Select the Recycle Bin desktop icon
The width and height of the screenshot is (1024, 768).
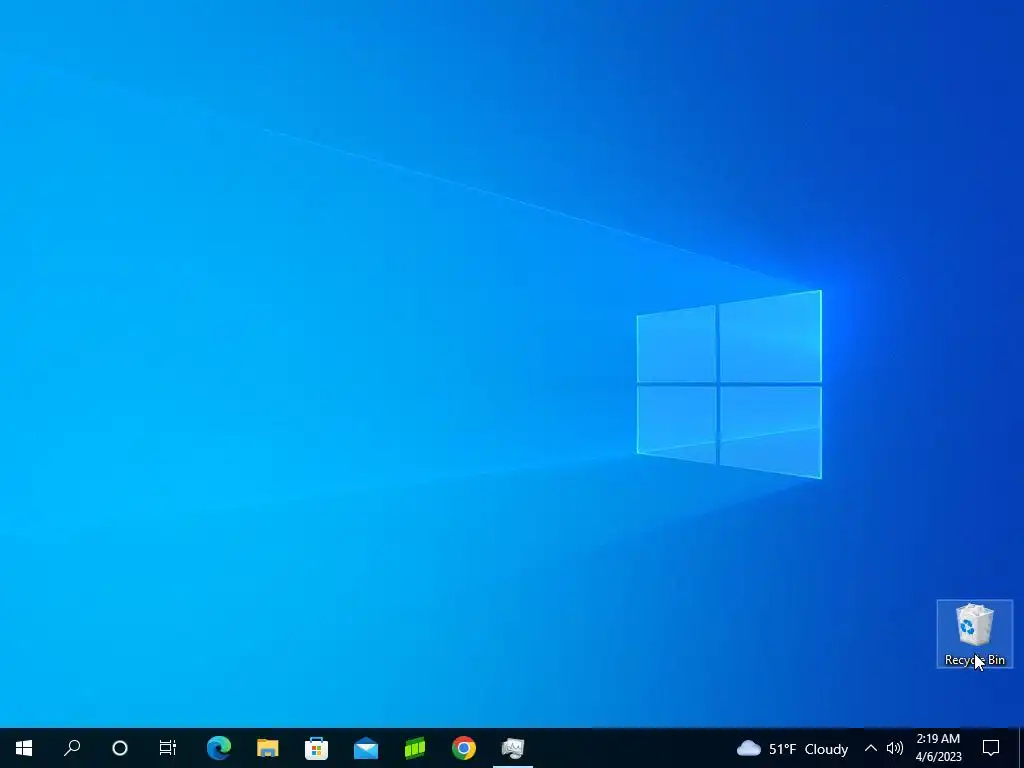(974, 634)
